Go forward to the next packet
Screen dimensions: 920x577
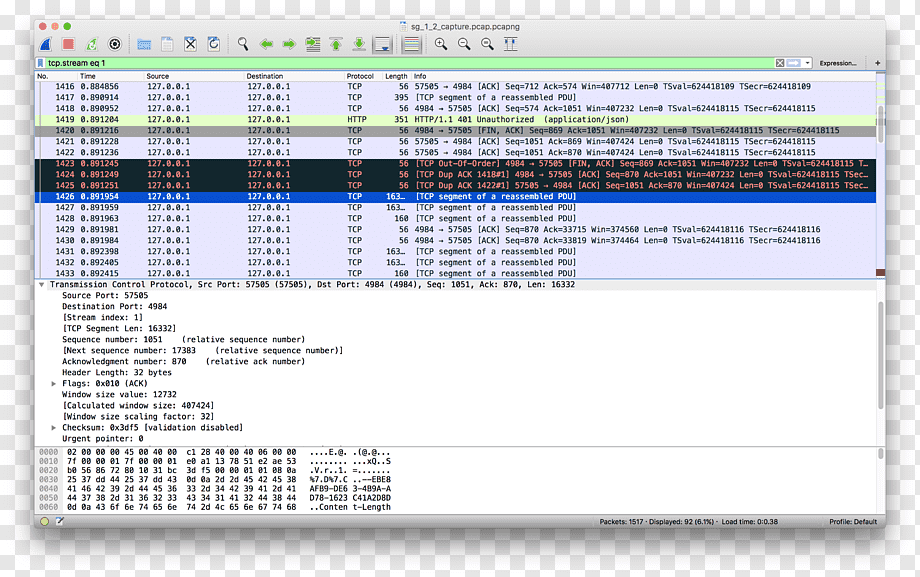pyautogui.click(x=289, y=44)
